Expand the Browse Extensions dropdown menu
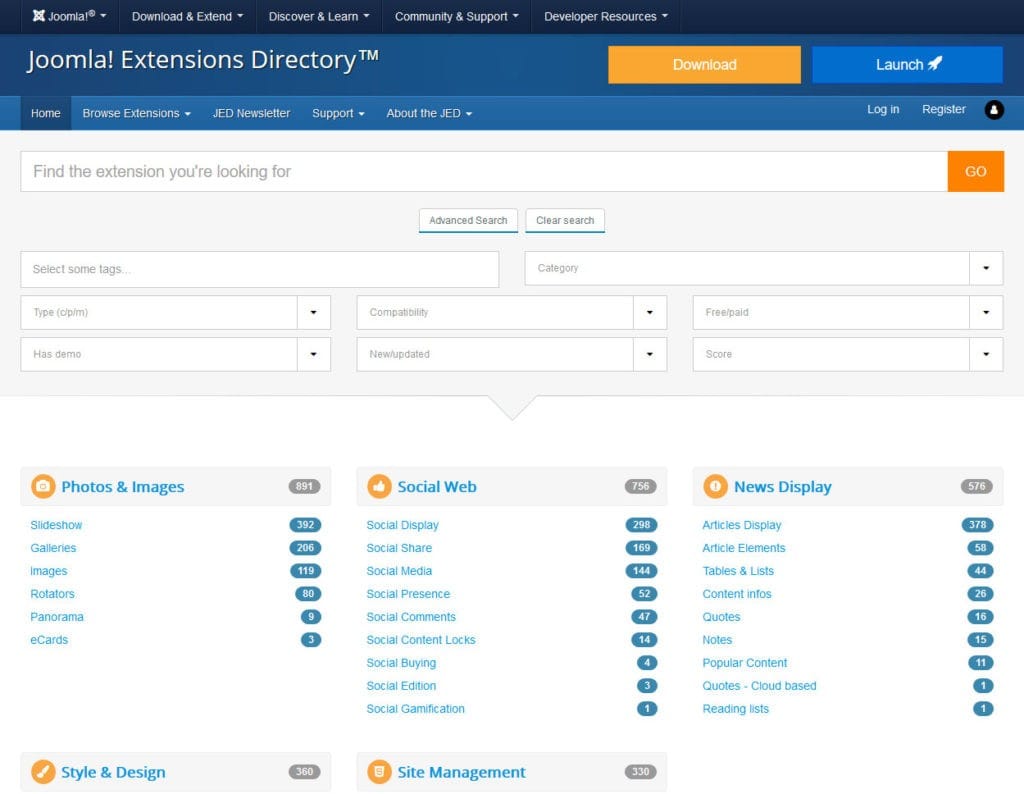 click(x=136, y=114)
